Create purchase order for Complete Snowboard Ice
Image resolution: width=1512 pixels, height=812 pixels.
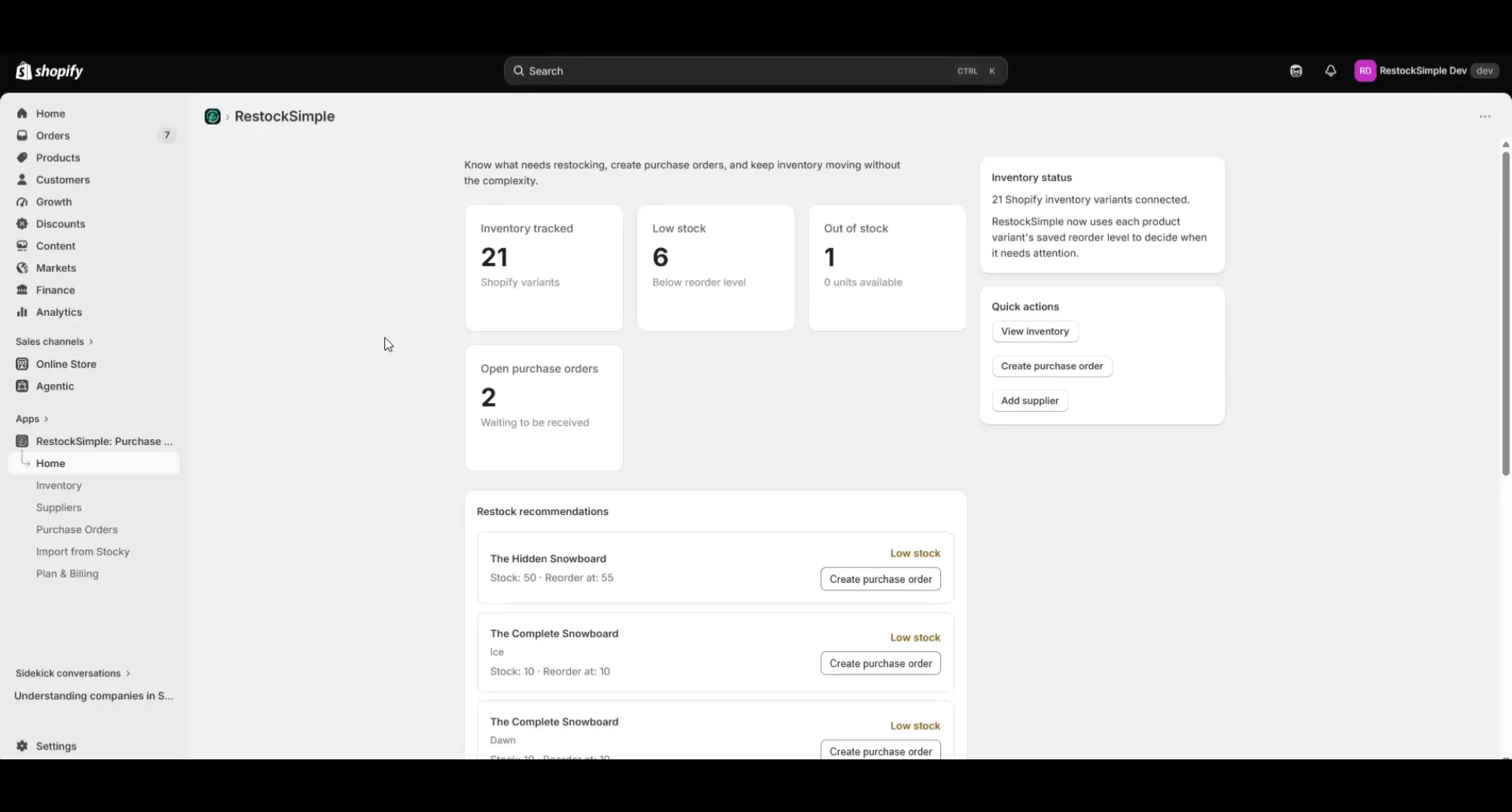click(880, 663)
